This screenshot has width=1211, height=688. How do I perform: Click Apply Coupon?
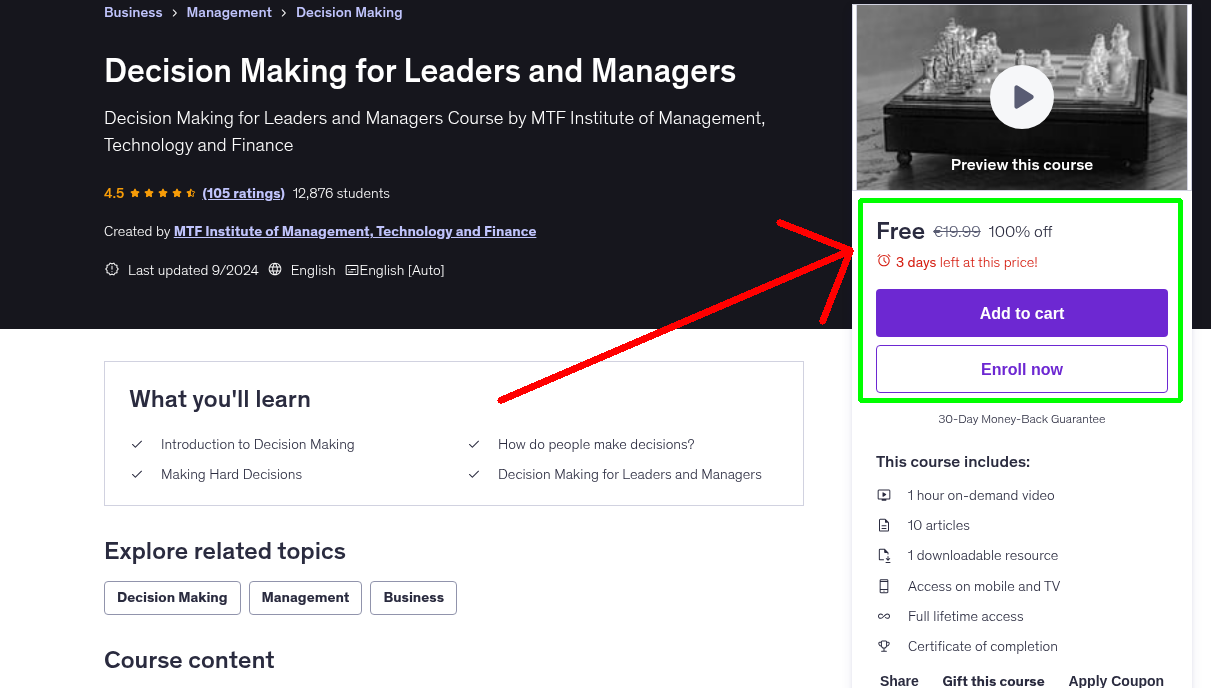coord(1116,681)
